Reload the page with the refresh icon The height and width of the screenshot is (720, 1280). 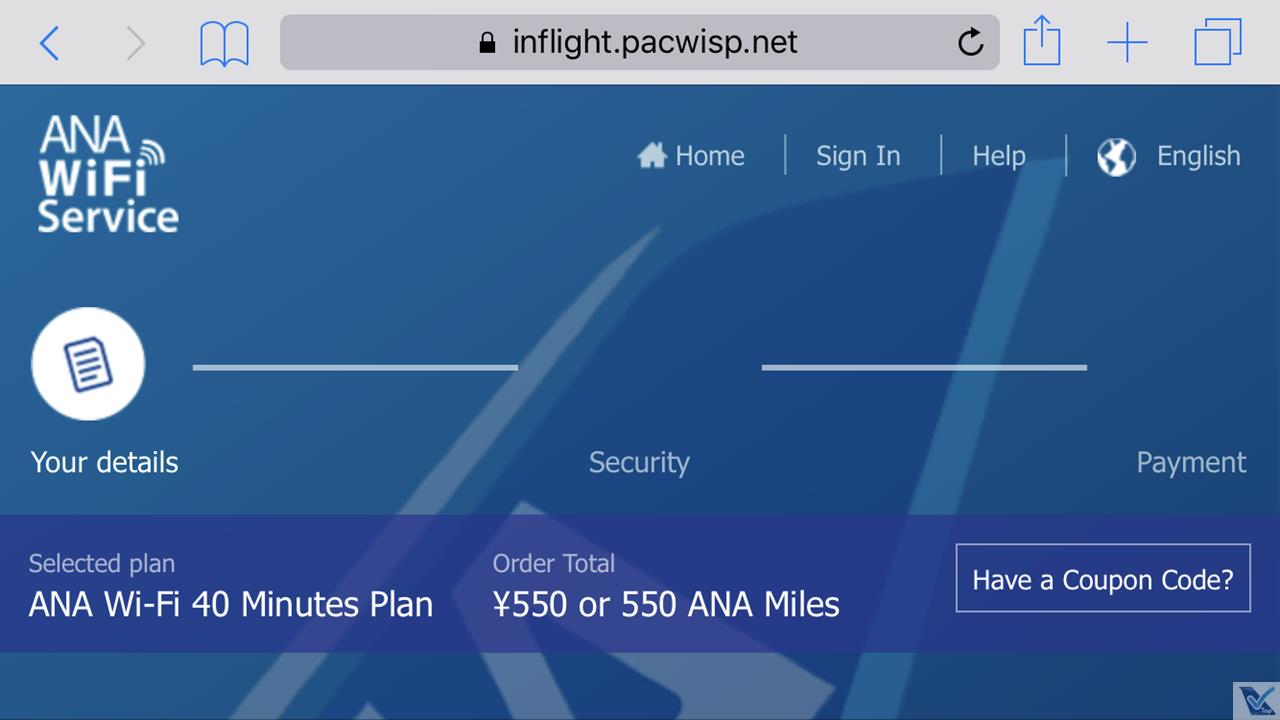tap(970, 42)
